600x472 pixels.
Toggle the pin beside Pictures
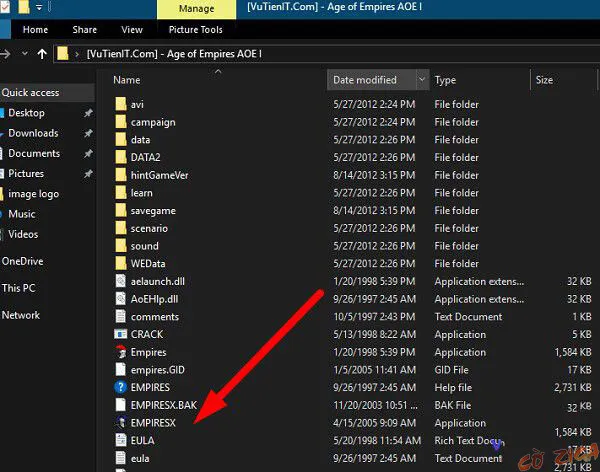[88, 174]
